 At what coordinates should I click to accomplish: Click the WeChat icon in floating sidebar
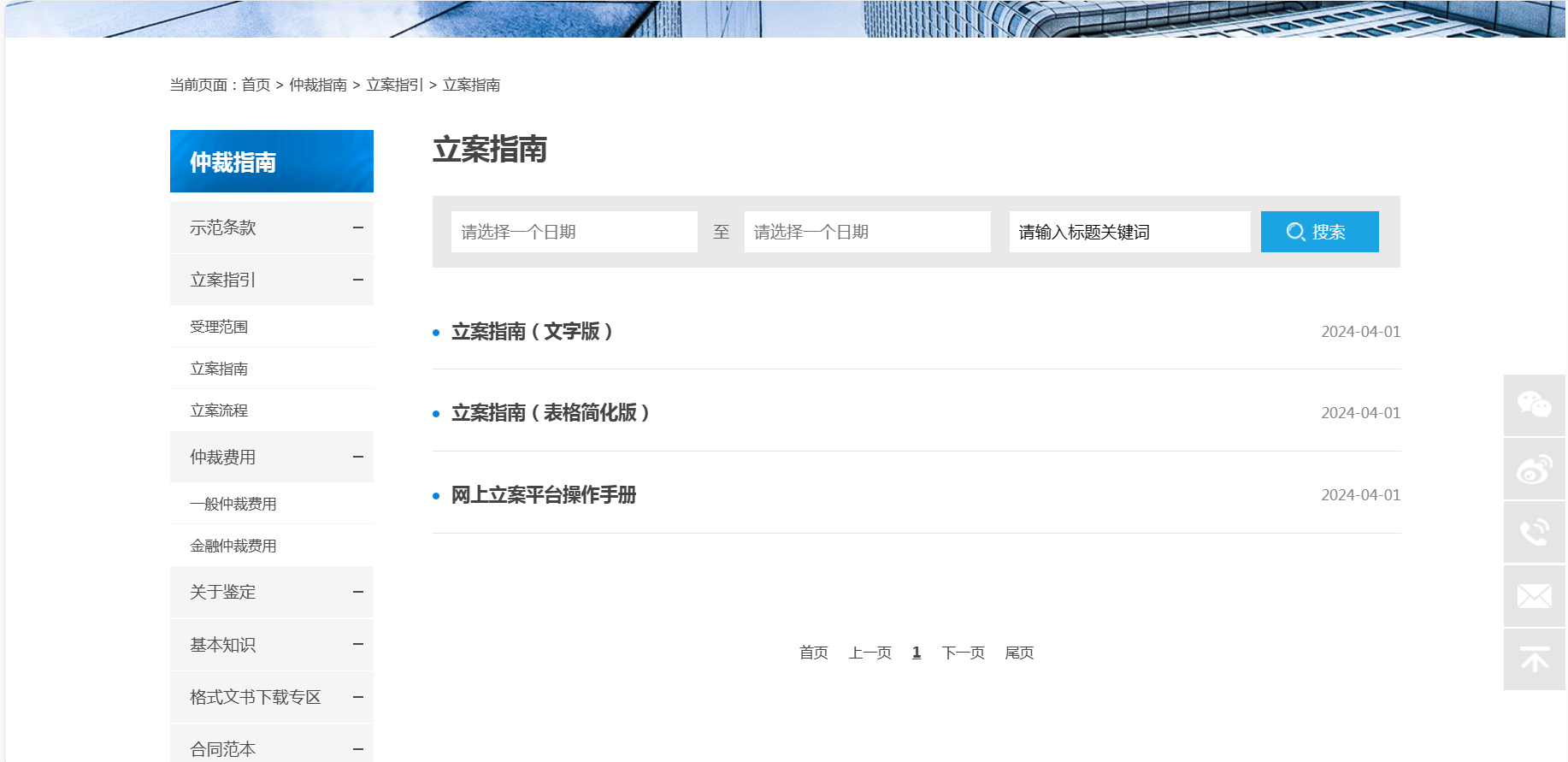1534,405
